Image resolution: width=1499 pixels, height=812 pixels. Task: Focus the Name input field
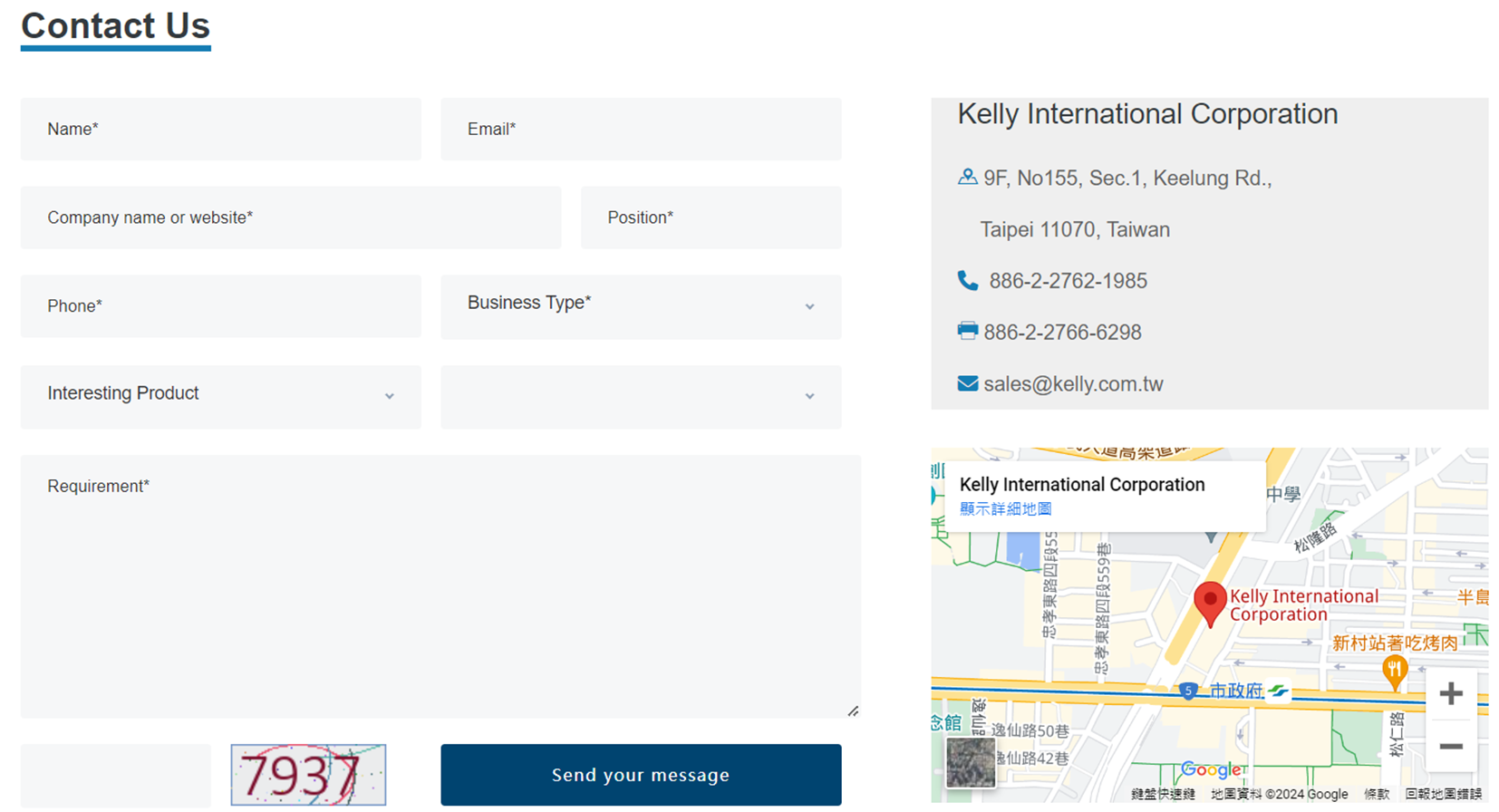pos(220,130)
